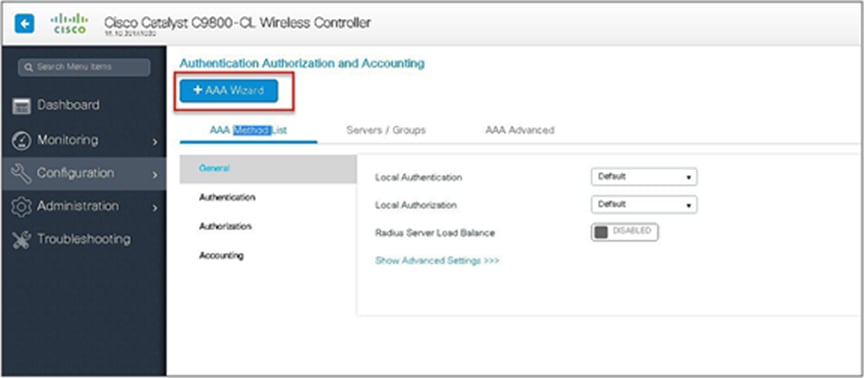Image resolution: width=864 pixels, height=378 pixels.
Task: Click the Cisco Catalyst C9800-CL Wireless Controller title
Action: [x=237, y=23]
